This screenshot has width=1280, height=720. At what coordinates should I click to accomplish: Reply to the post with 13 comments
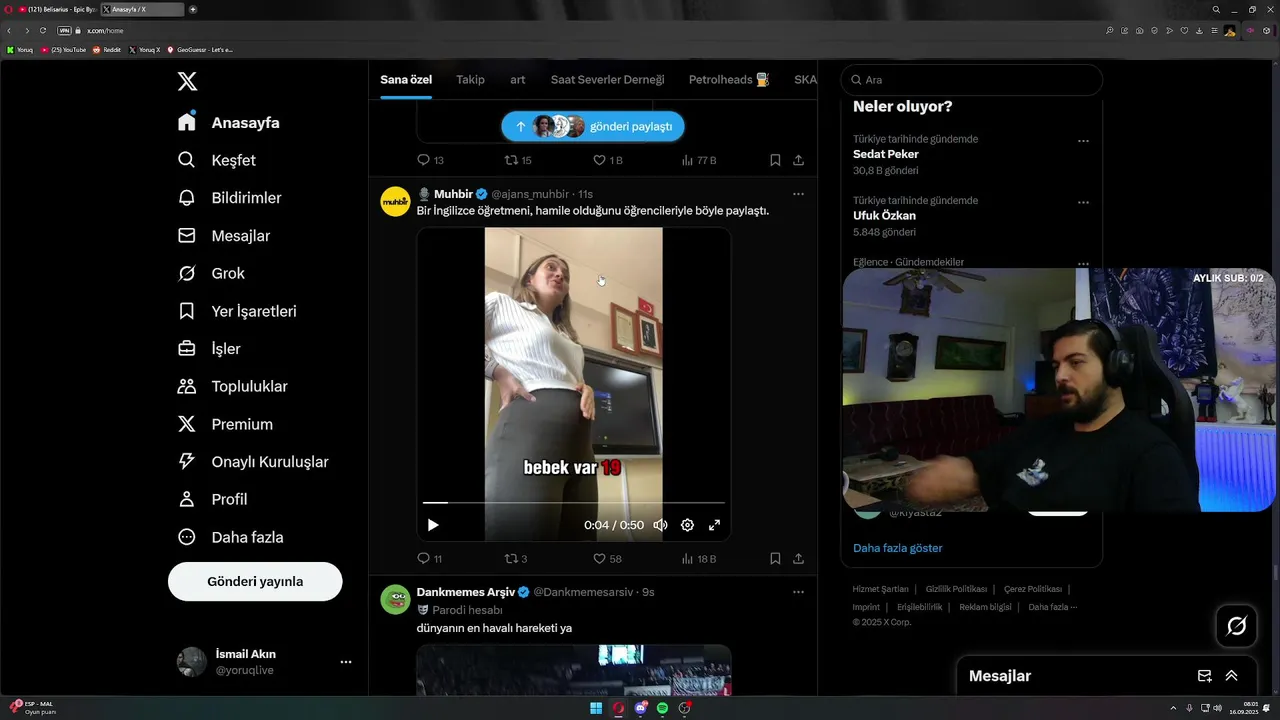430,160
